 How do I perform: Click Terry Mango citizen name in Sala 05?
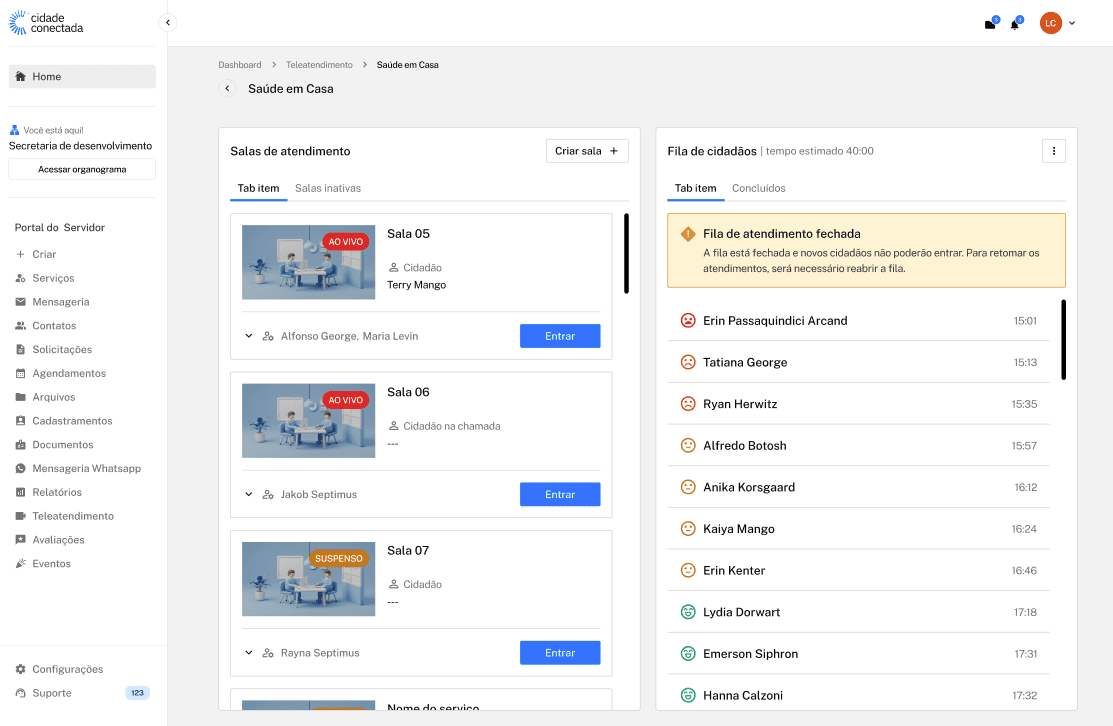click(x=417, y=285)
